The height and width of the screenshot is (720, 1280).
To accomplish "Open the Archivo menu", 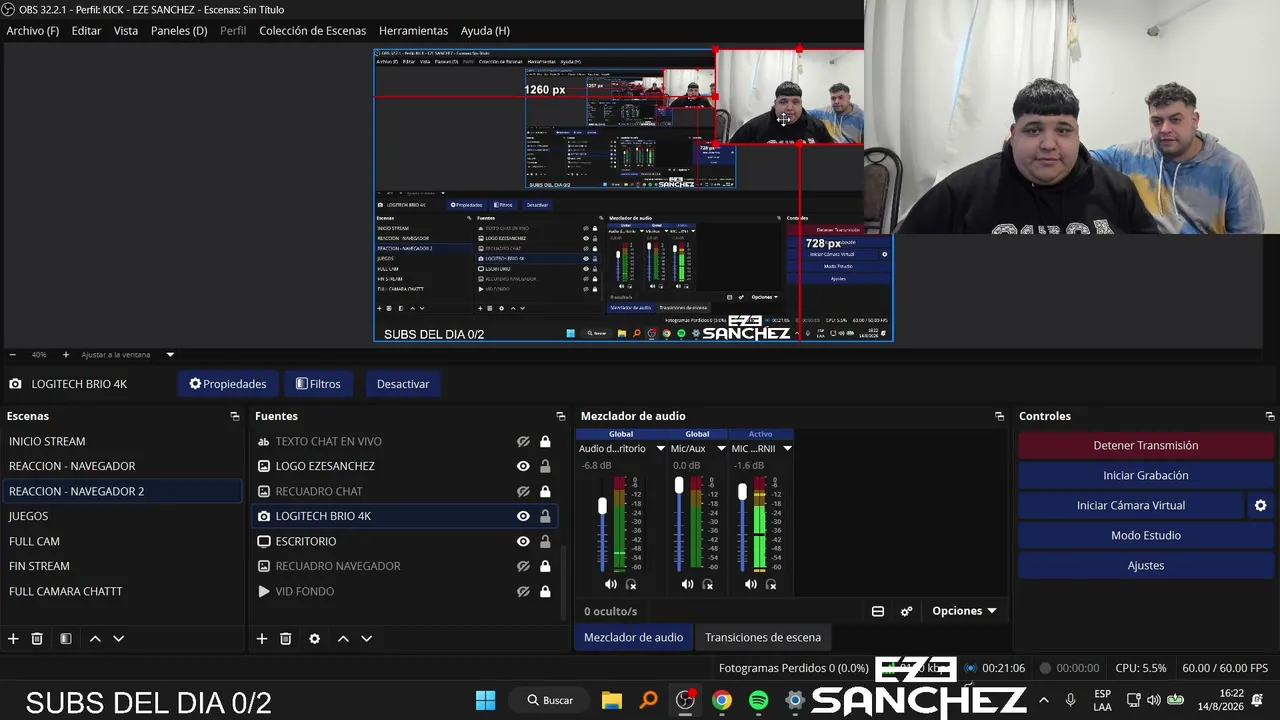I will [x=33, y=31].
